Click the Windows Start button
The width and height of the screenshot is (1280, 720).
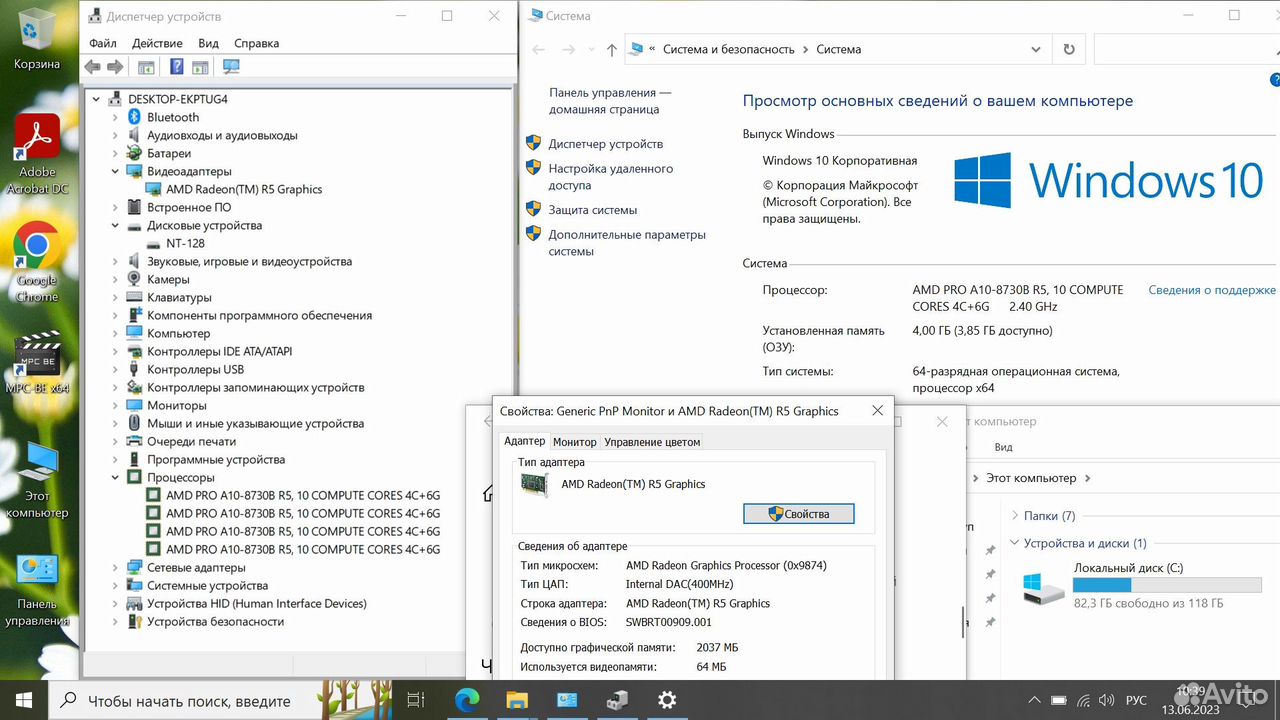click(24, 700)
